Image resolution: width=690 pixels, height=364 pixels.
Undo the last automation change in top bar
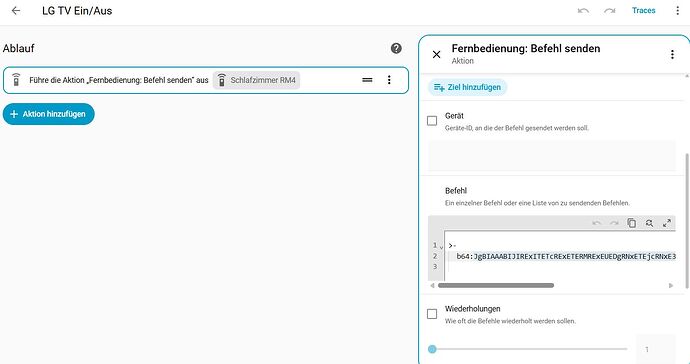(583, 11)
